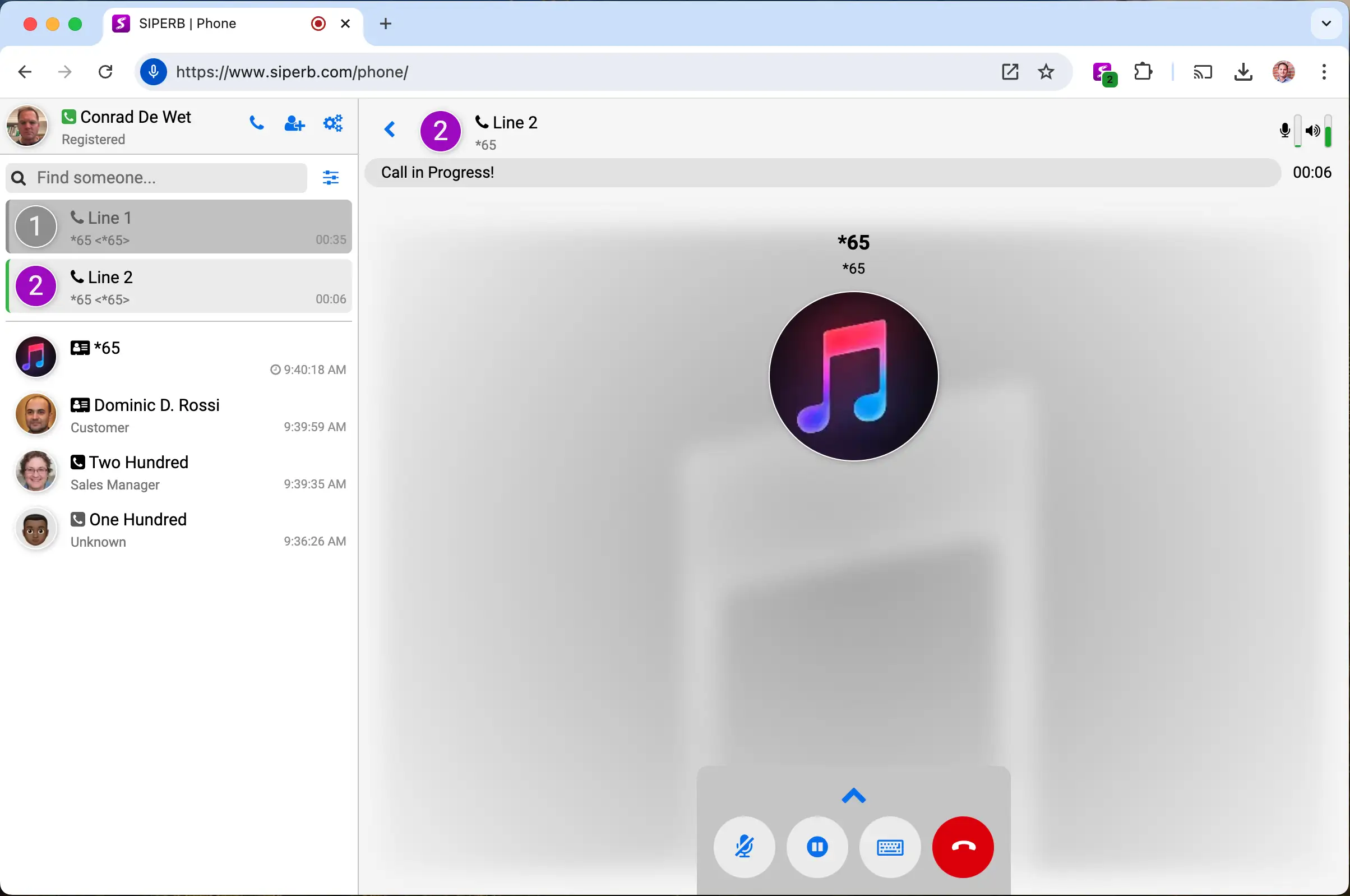Click the tab recording indicator
The height and width of the screenshot is (896, 1350).
318,24
